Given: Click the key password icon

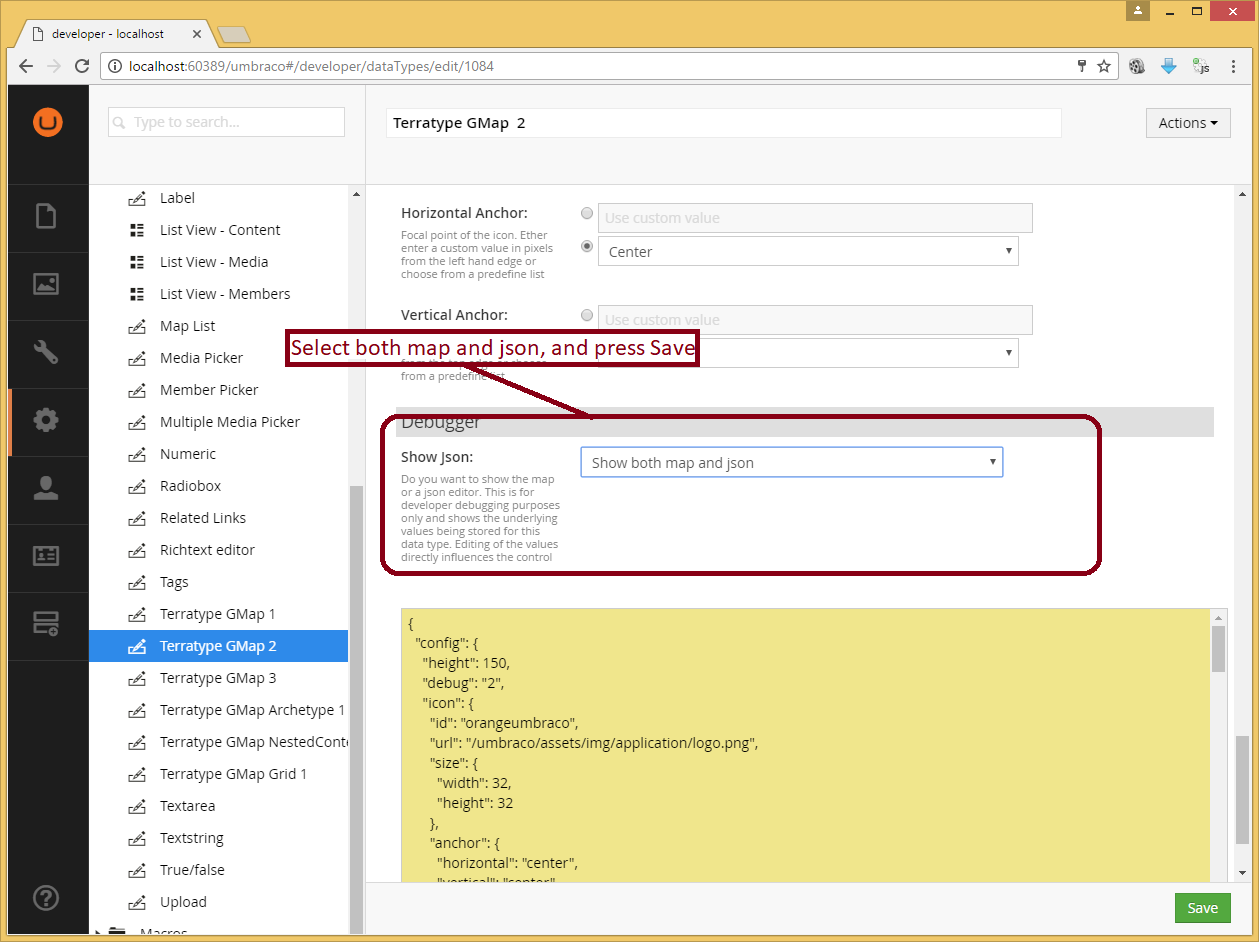Looking at the screenshot, I should click(1081, 66).
